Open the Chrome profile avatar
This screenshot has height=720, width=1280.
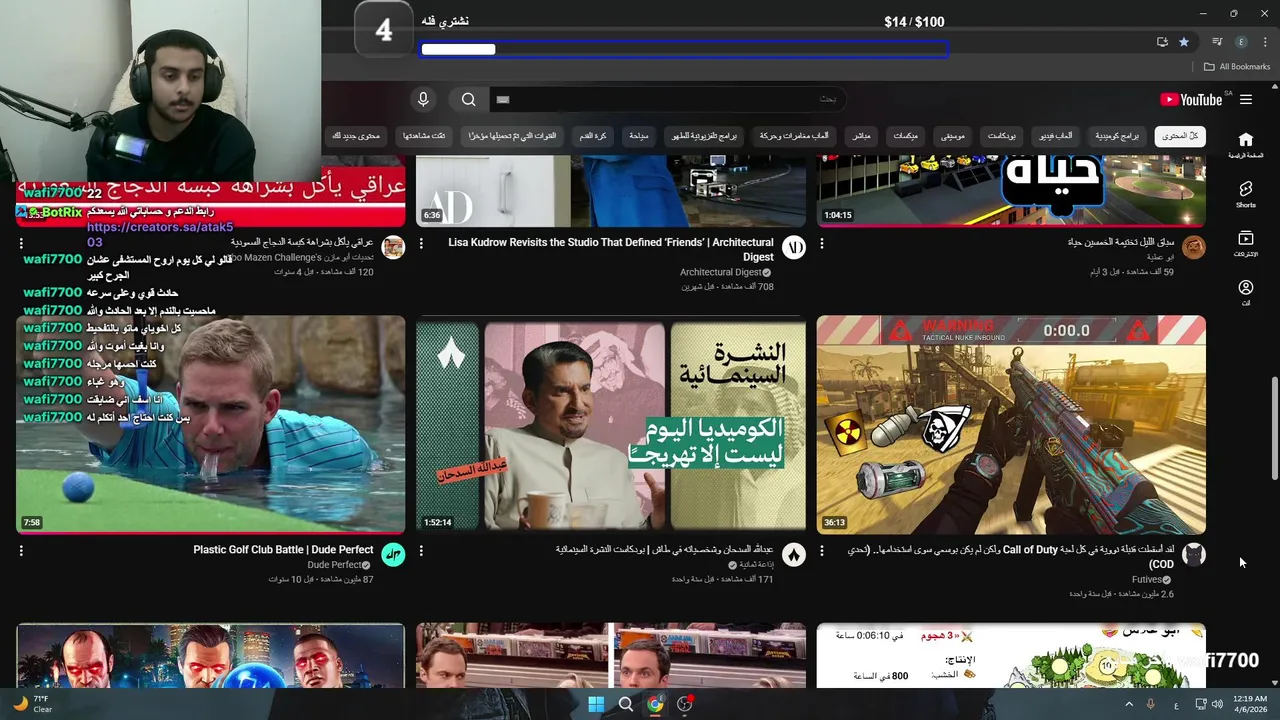coord(1242,42)
